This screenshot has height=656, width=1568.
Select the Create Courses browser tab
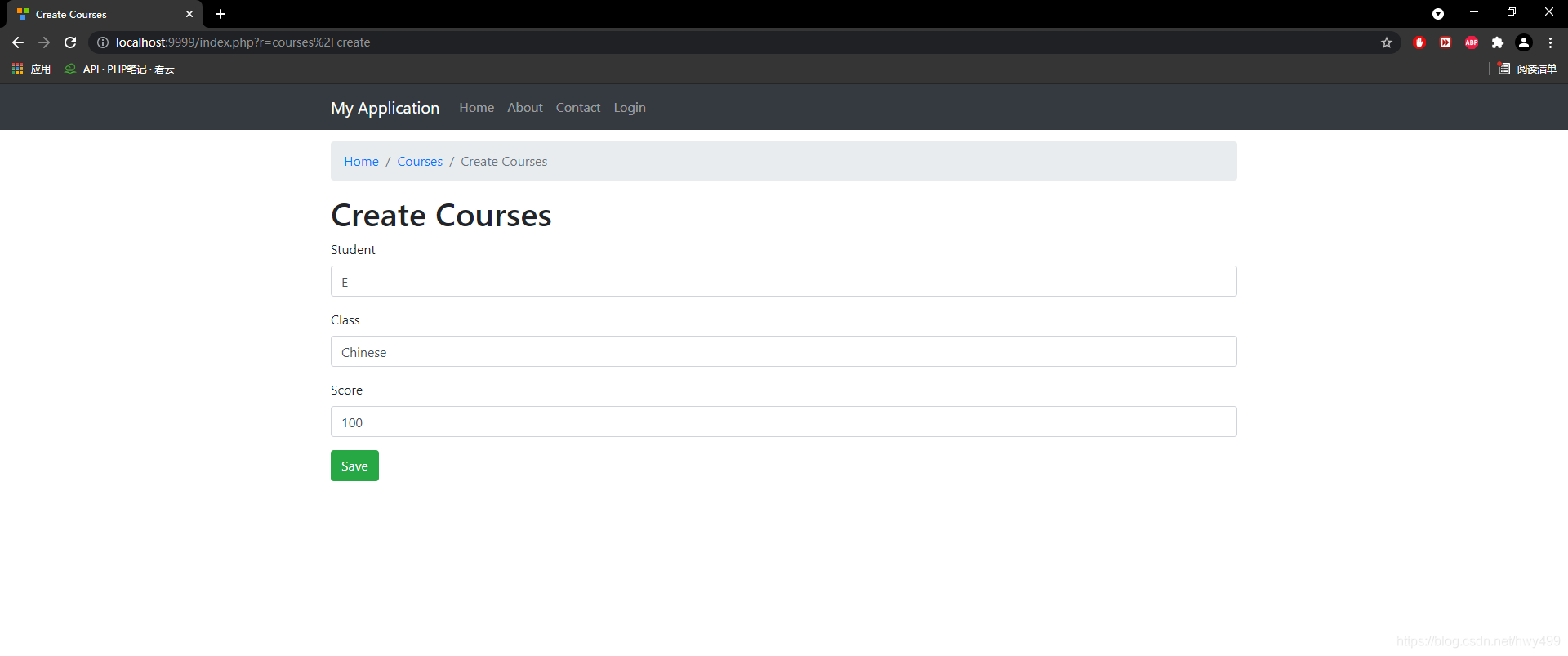(x=105, y=14)
